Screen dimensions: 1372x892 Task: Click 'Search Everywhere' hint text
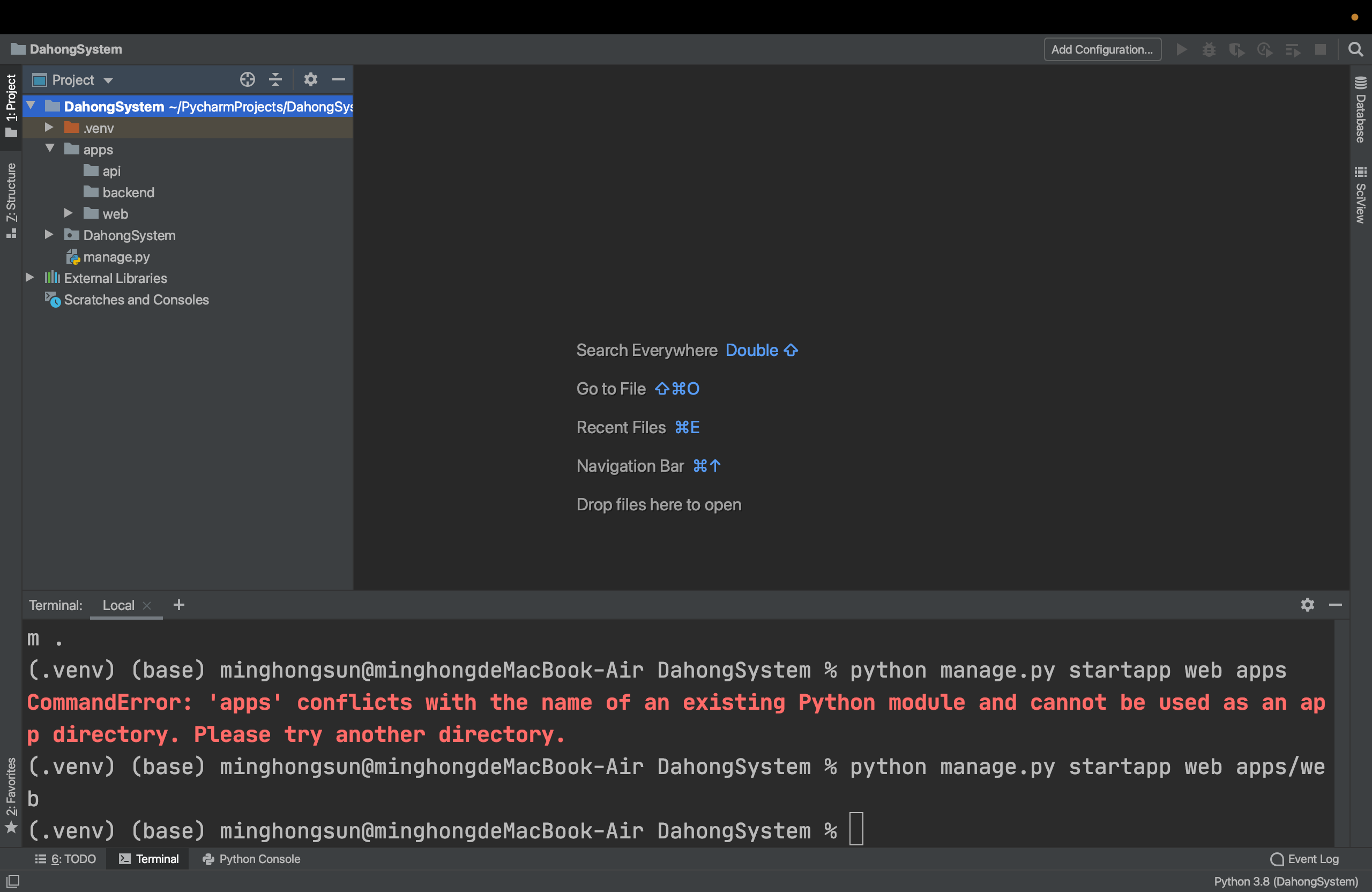coord(647,350)
